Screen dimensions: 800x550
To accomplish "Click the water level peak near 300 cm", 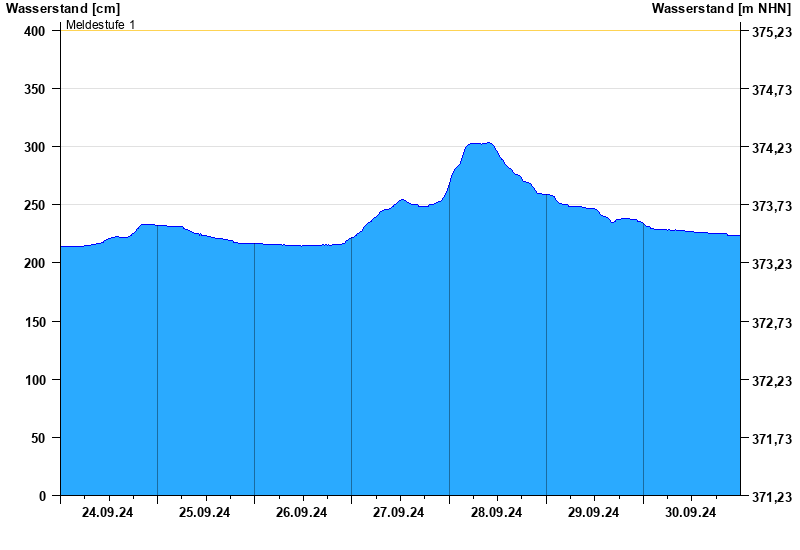I will tap(481, 144).
